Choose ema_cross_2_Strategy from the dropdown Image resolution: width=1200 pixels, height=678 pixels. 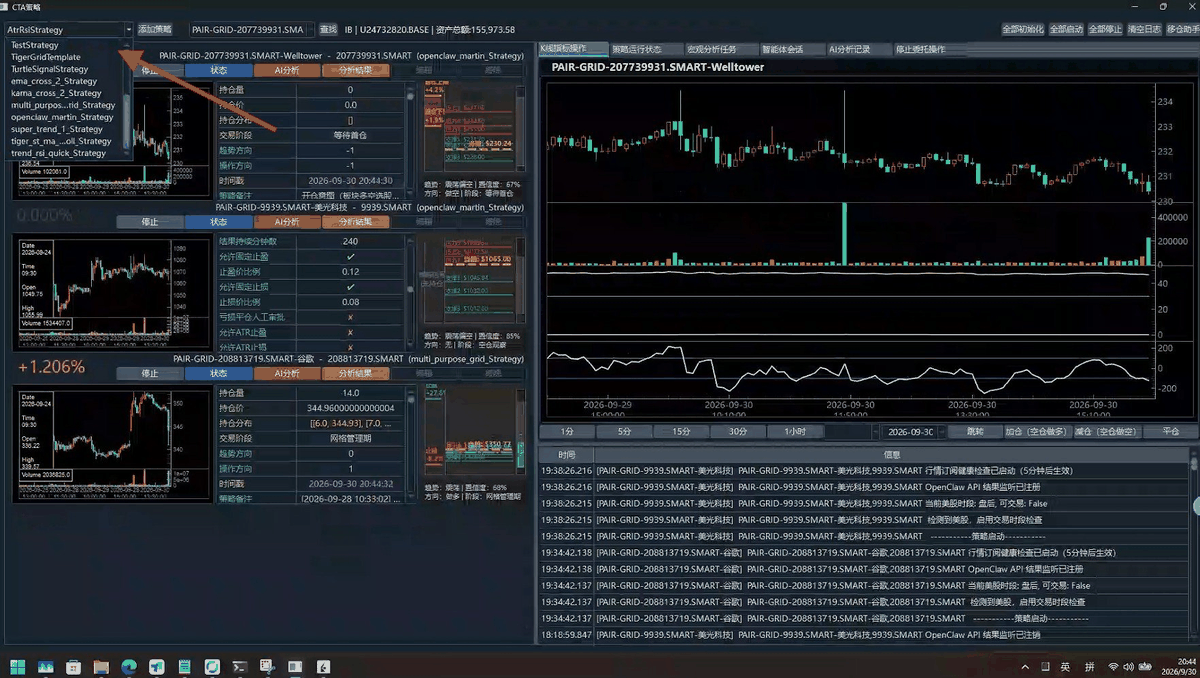[x=54, y=81]
